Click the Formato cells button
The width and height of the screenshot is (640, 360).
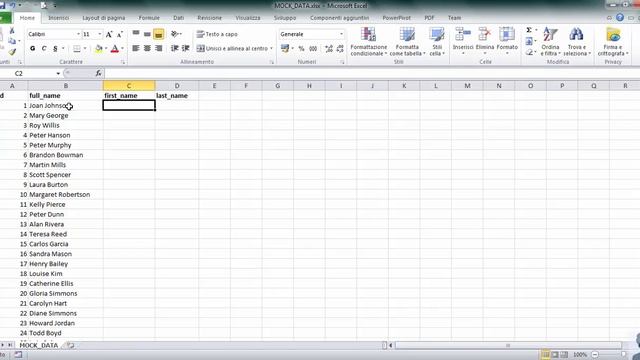pos(507,42)
